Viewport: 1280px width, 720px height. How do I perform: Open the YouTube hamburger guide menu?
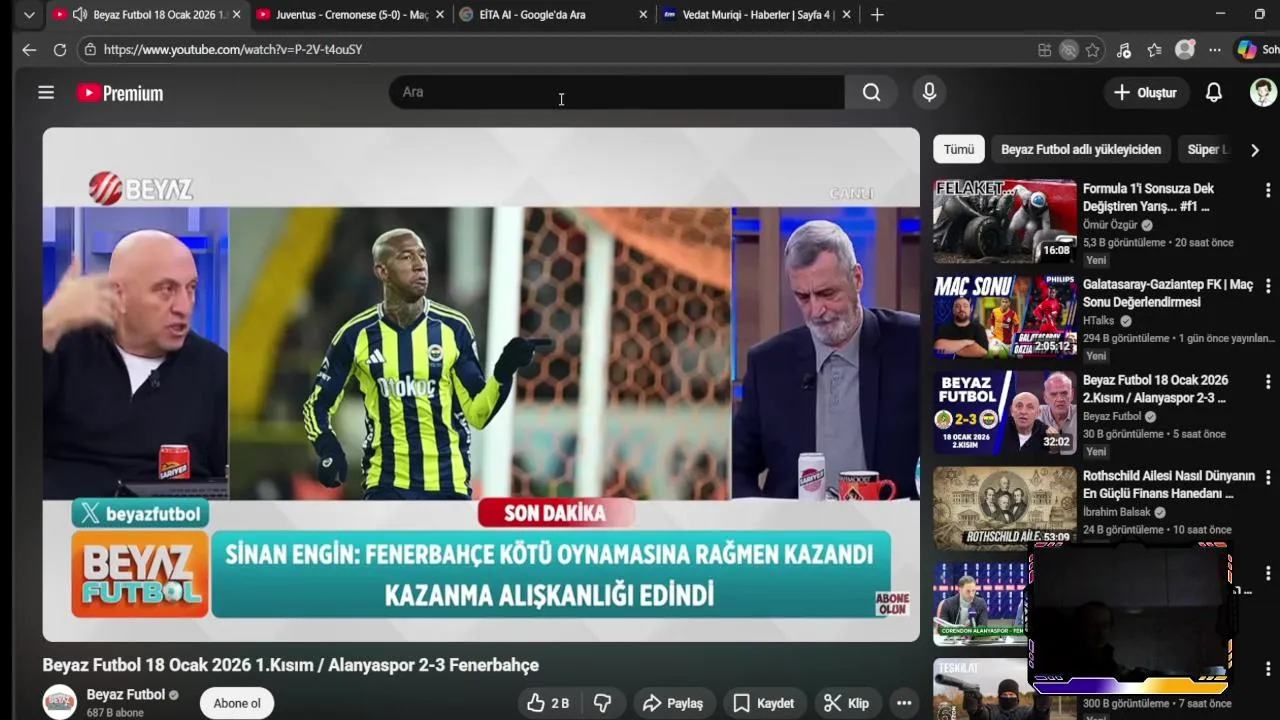[46, 93]
